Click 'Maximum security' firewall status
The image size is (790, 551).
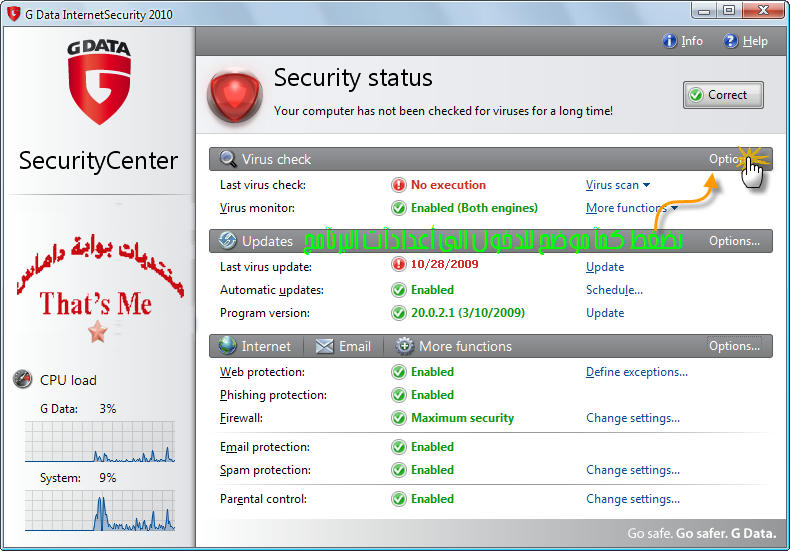pos(462,418)
